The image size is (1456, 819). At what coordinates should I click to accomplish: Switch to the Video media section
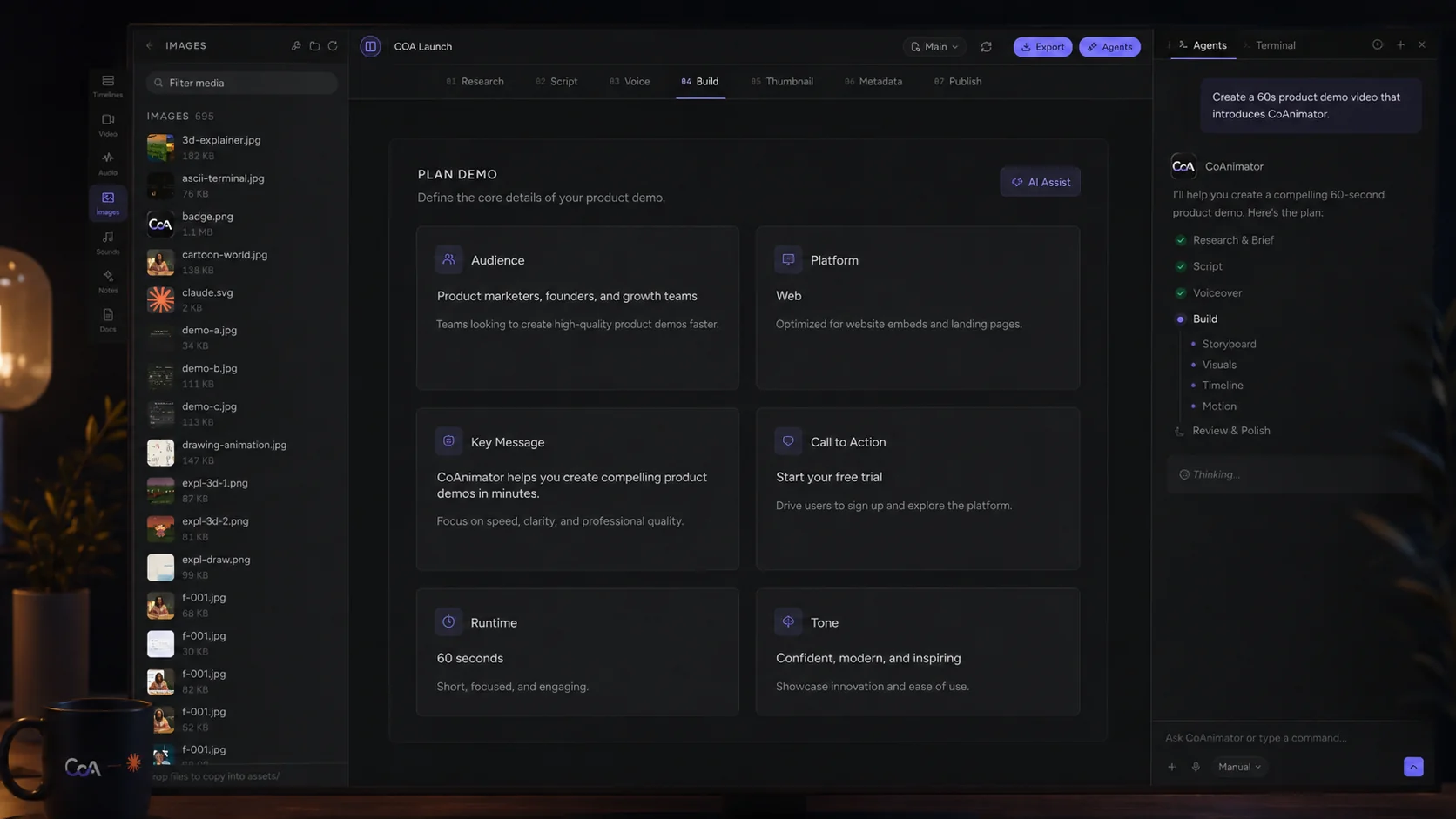108,124
